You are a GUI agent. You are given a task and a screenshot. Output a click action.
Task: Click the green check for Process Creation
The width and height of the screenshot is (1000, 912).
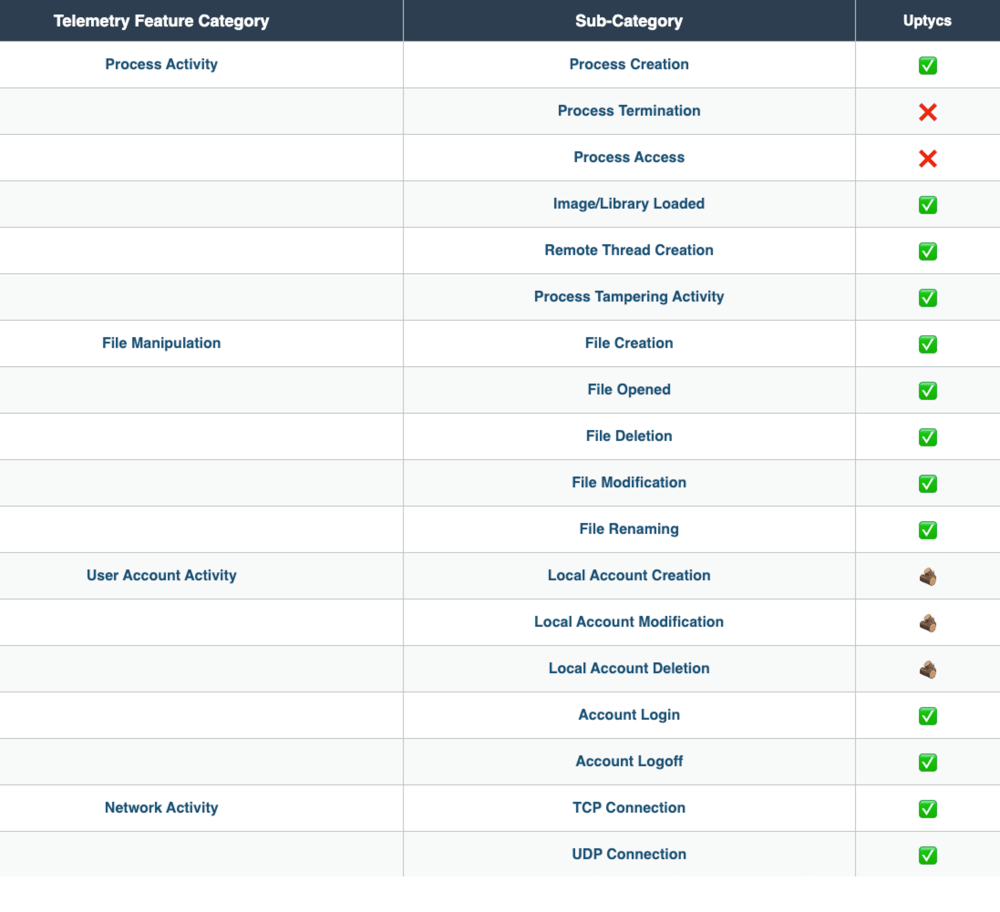pyautogui.click(x=927, y=65)
